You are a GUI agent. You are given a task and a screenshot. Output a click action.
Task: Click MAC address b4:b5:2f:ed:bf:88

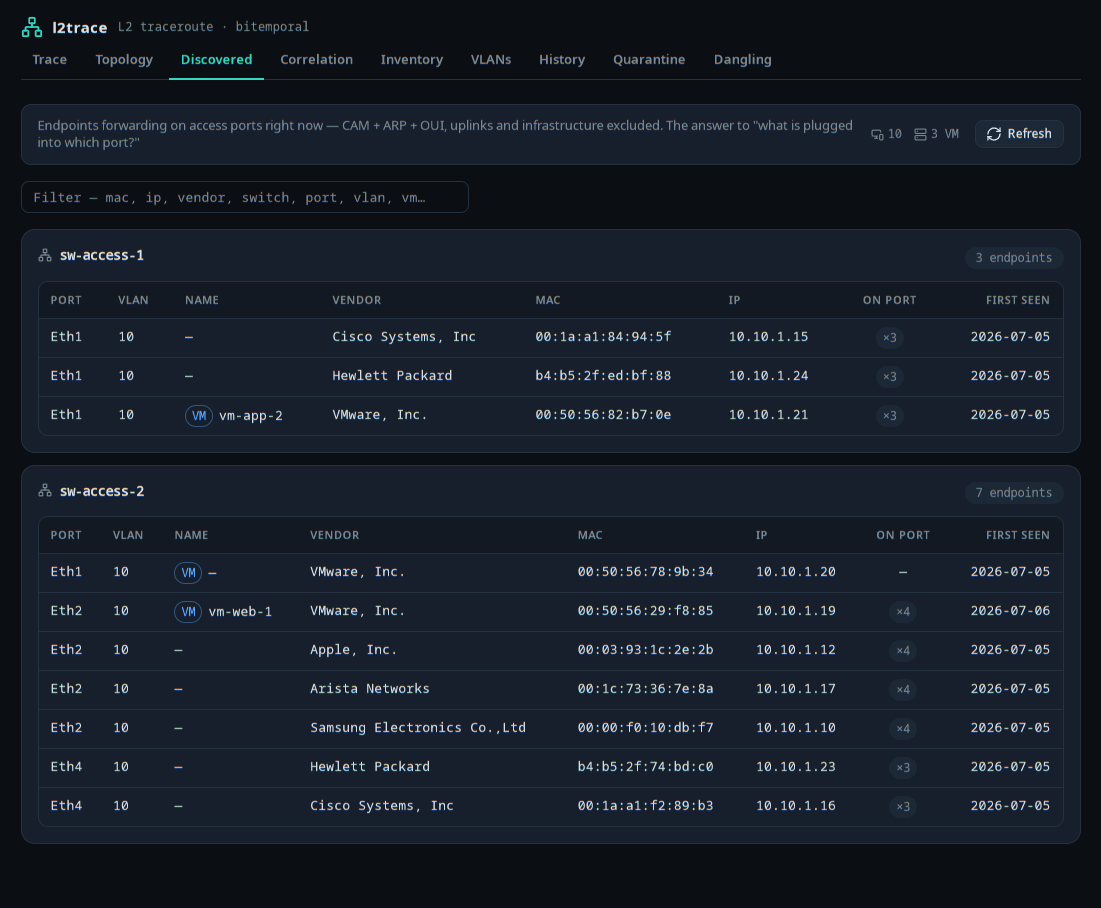(603, 376)
